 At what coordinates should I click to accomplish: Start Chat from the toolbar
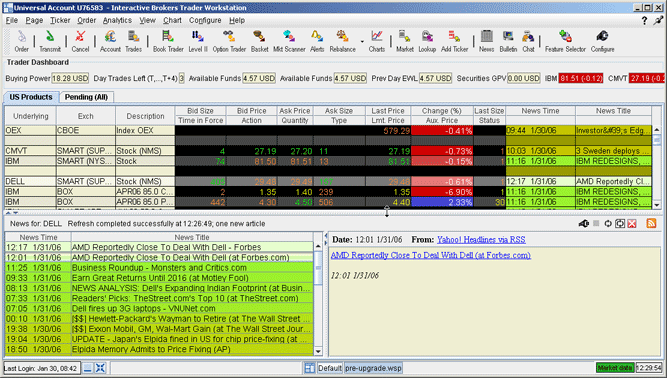click(528, 41)
